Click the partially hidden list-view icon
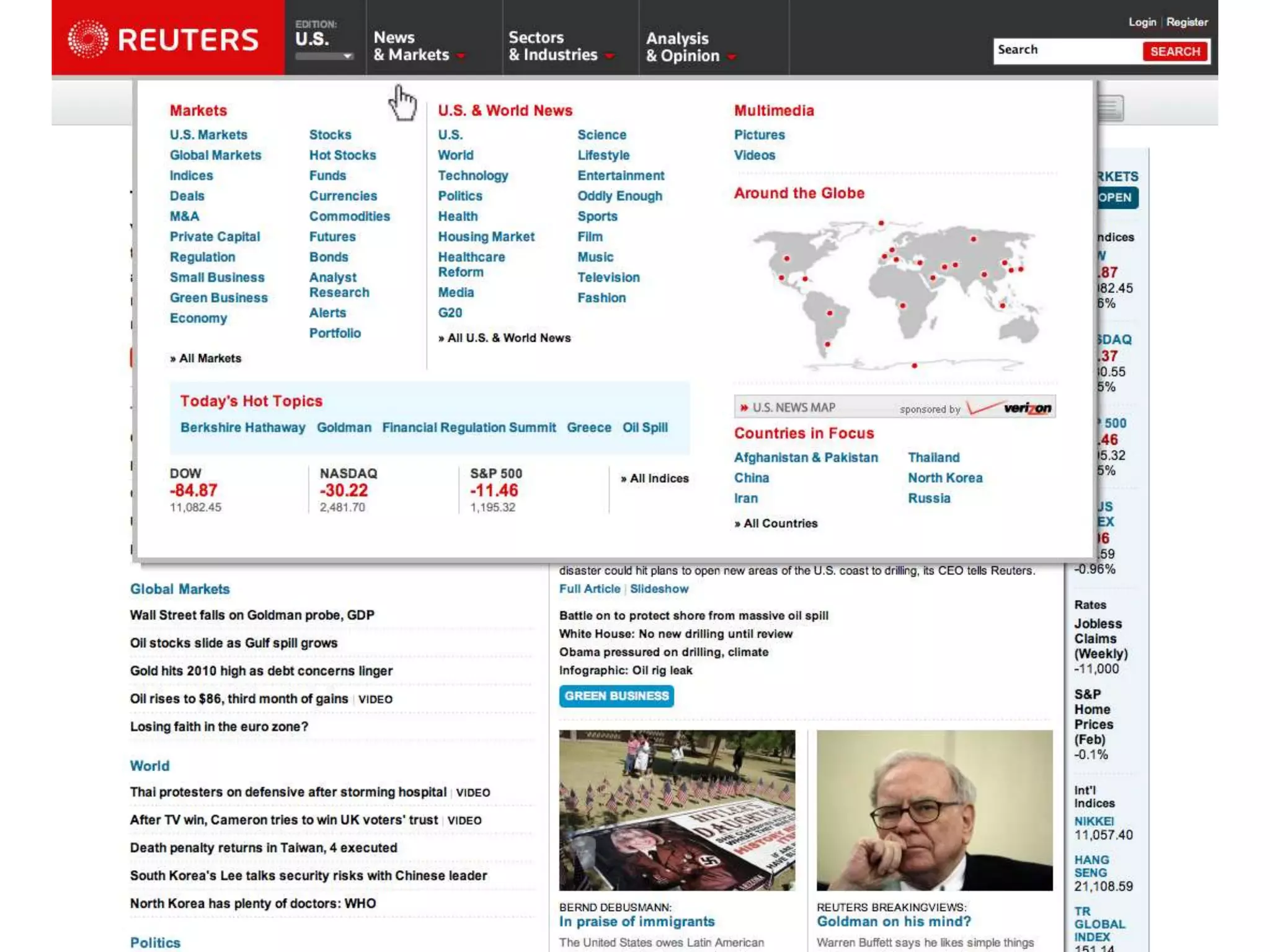This screenshot has width=1270, height=952. coord(1111,108)
